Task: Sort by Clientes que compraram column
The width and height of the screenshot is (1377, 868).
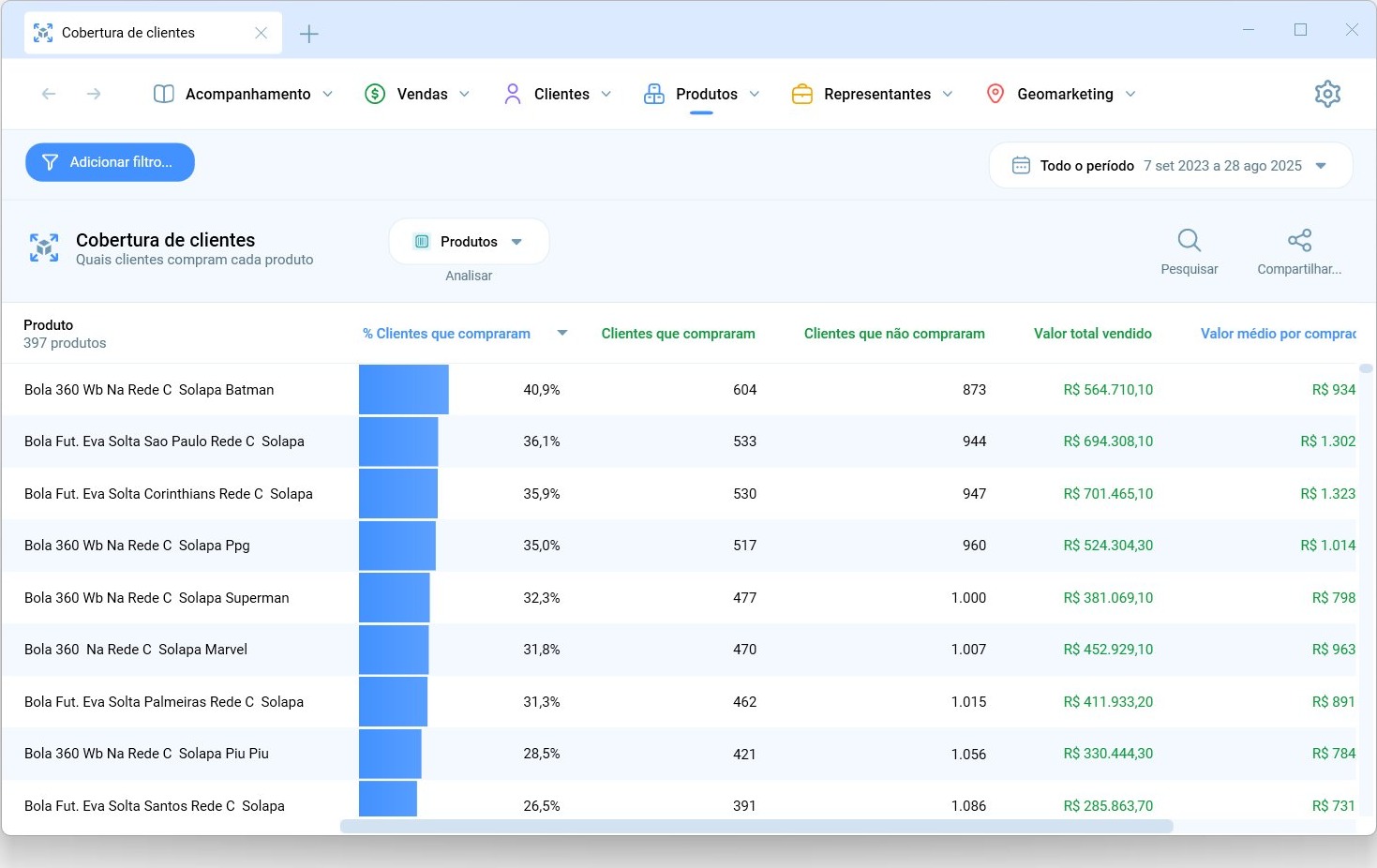Action: click(678, 334)
